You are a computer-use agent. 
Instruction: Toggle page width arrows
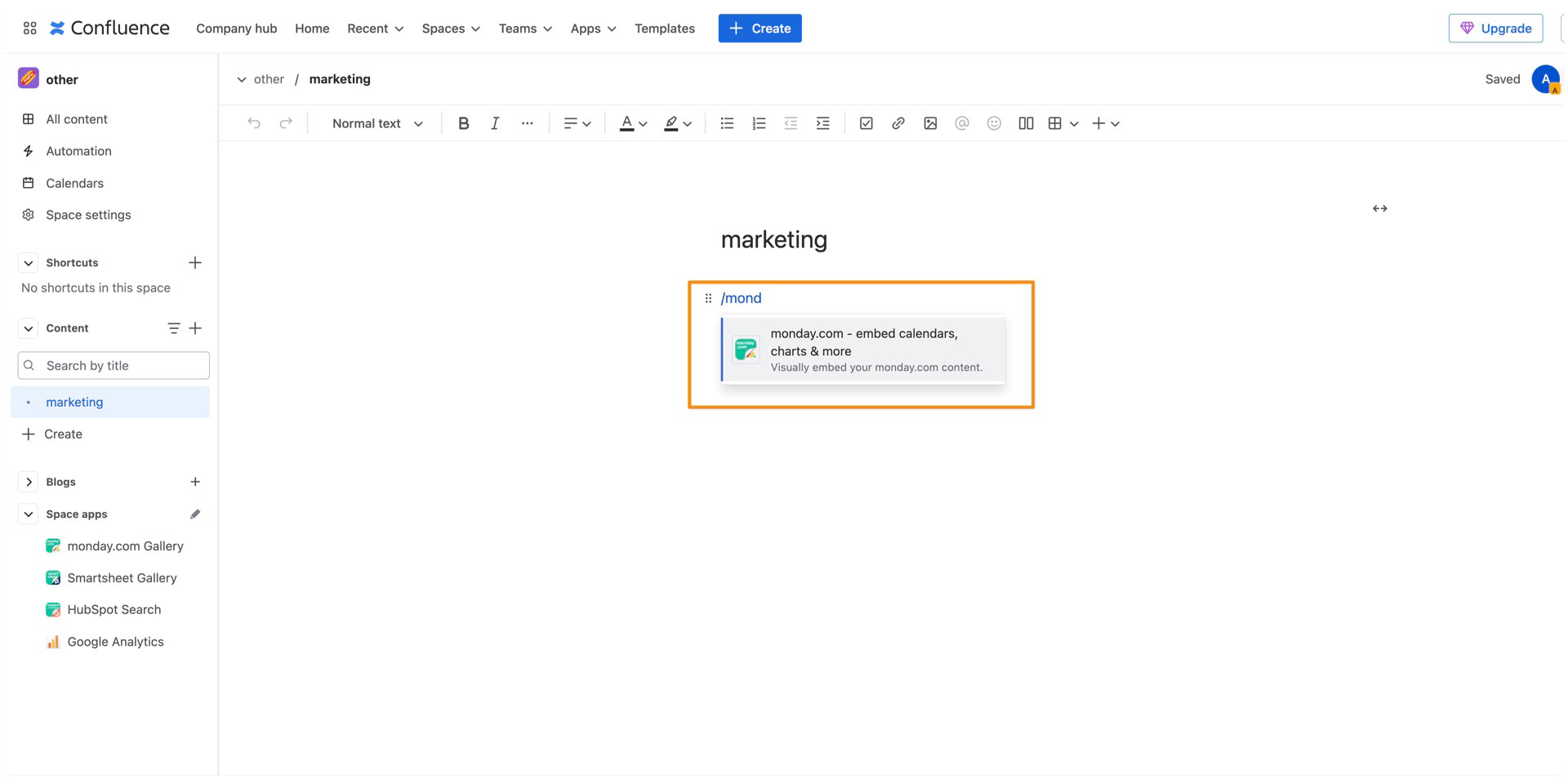1379,208
